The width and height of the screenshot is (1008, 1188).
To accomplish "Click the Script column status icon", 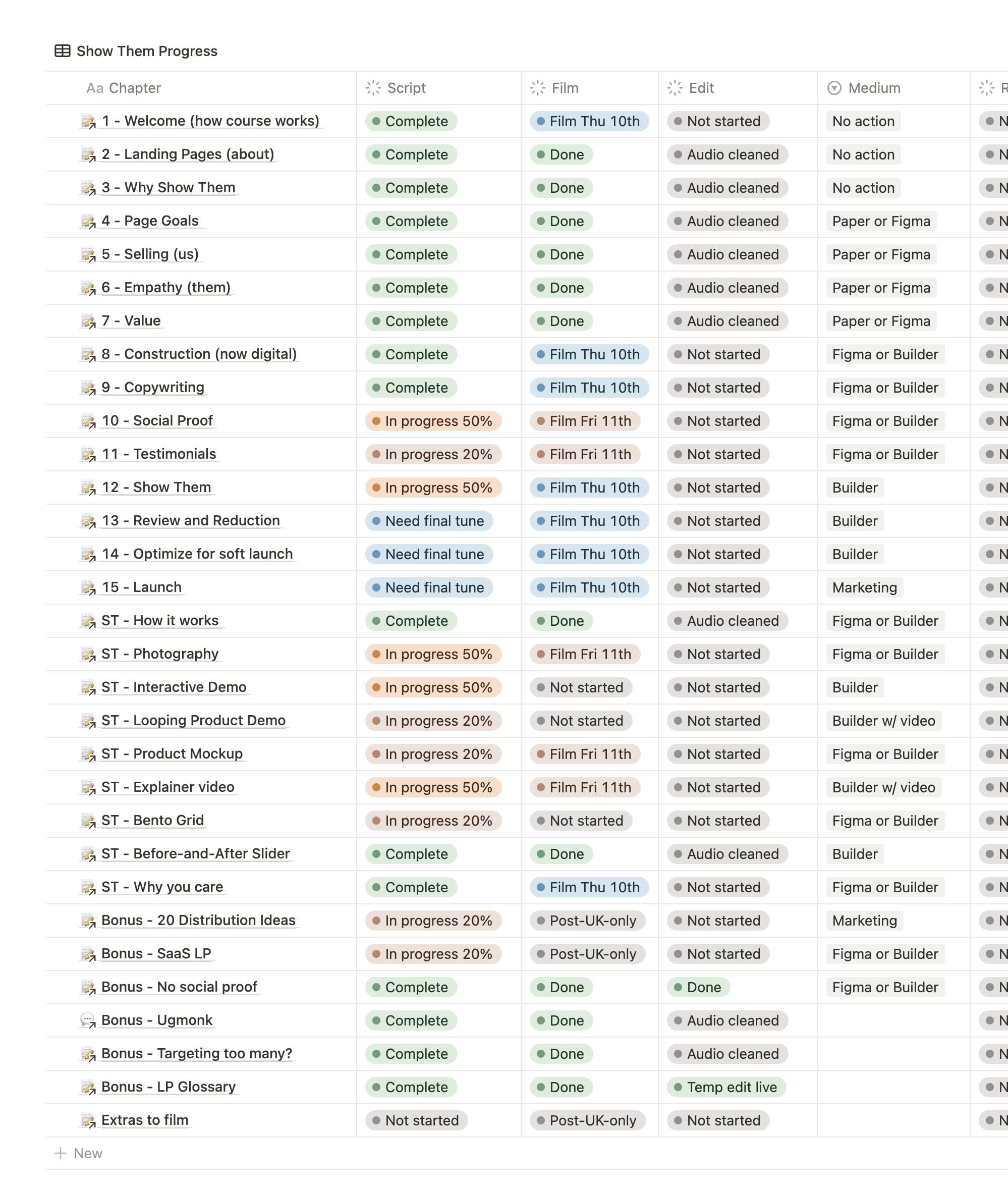I will click(373, 87).
